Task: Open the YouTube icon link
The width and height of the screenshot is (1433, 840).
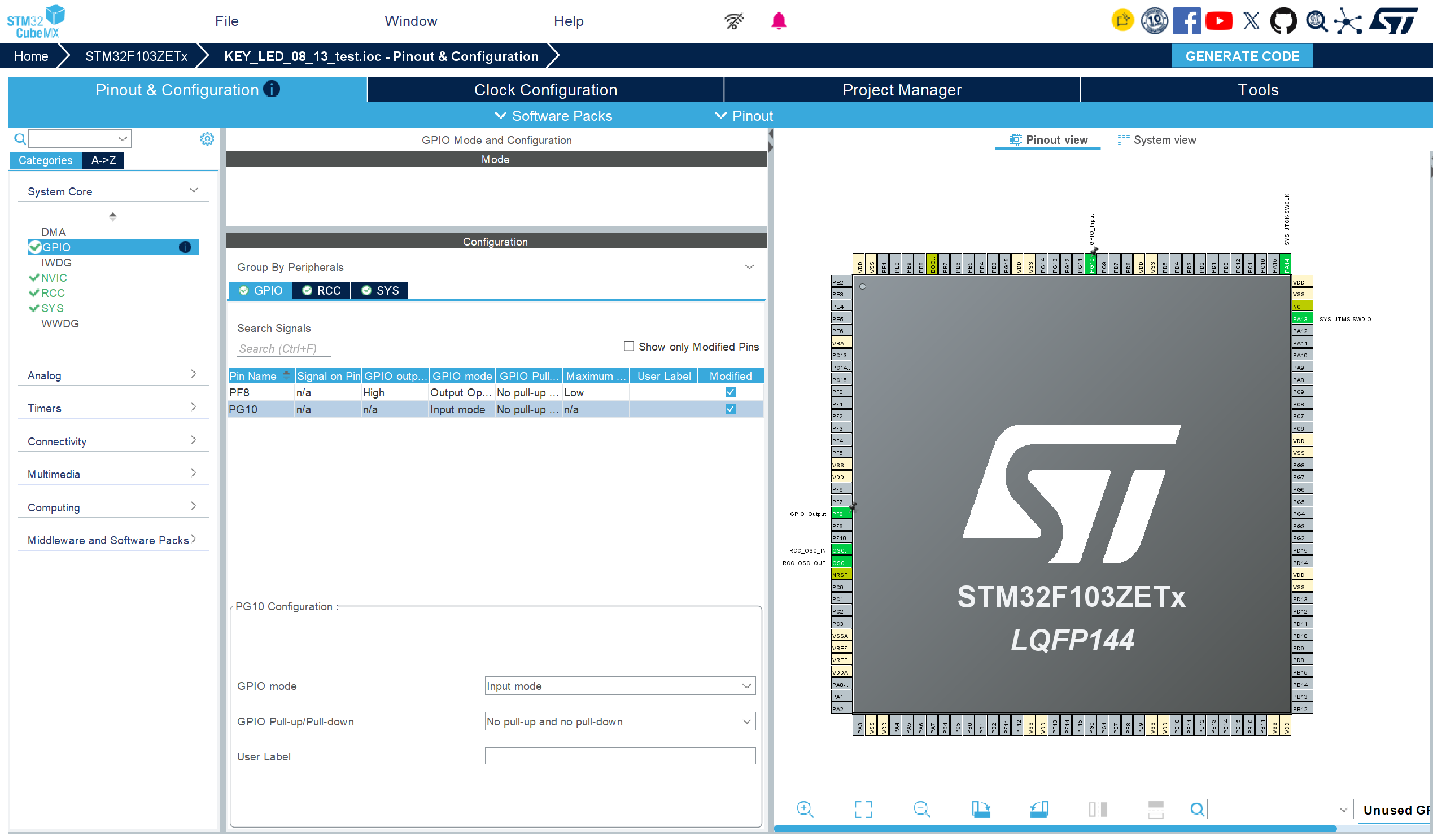Action: pyautogui.click(x=1219, y=21)
